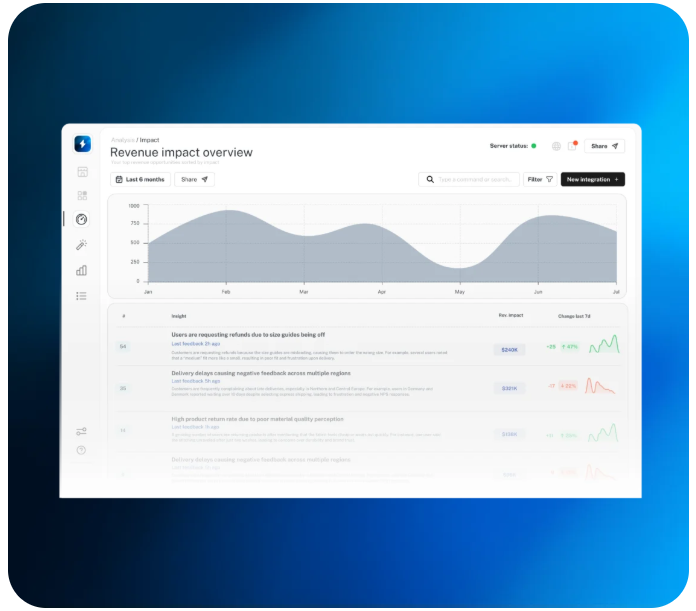This screenshot has height=611, width=696.
Task: Open the list view sidebar icon
Action: coord(82,296)
